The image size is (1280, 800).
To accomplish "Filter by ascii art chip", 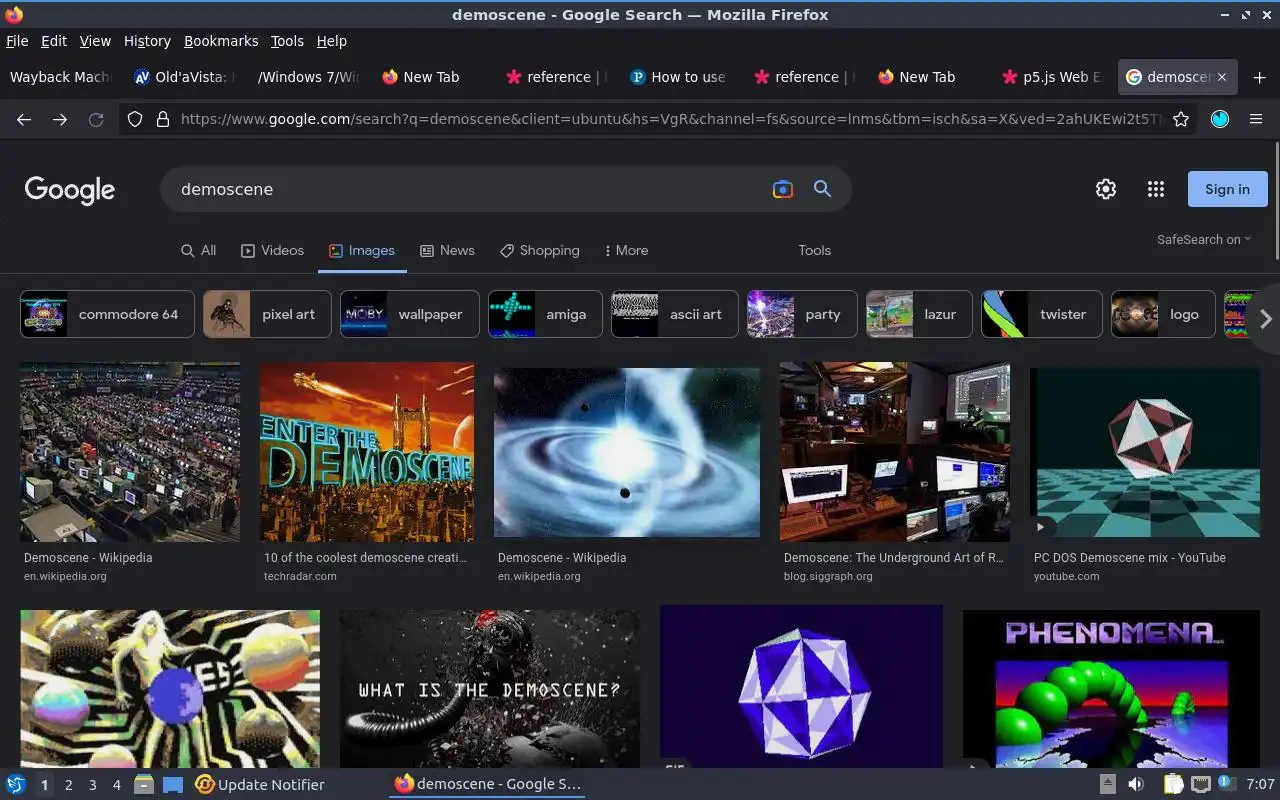I will pyautogui.click(x=674, y=314).
